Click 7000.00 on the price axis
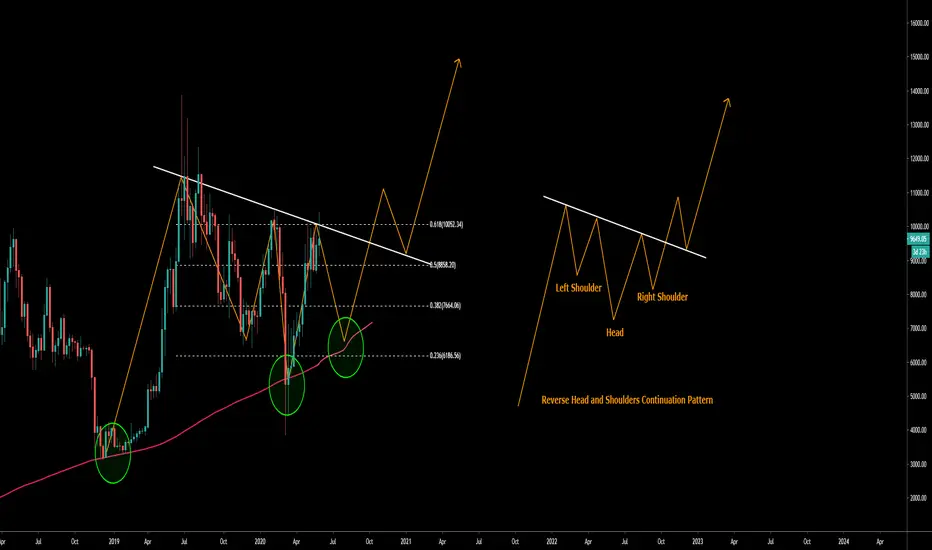 click(x=920, y=328)
